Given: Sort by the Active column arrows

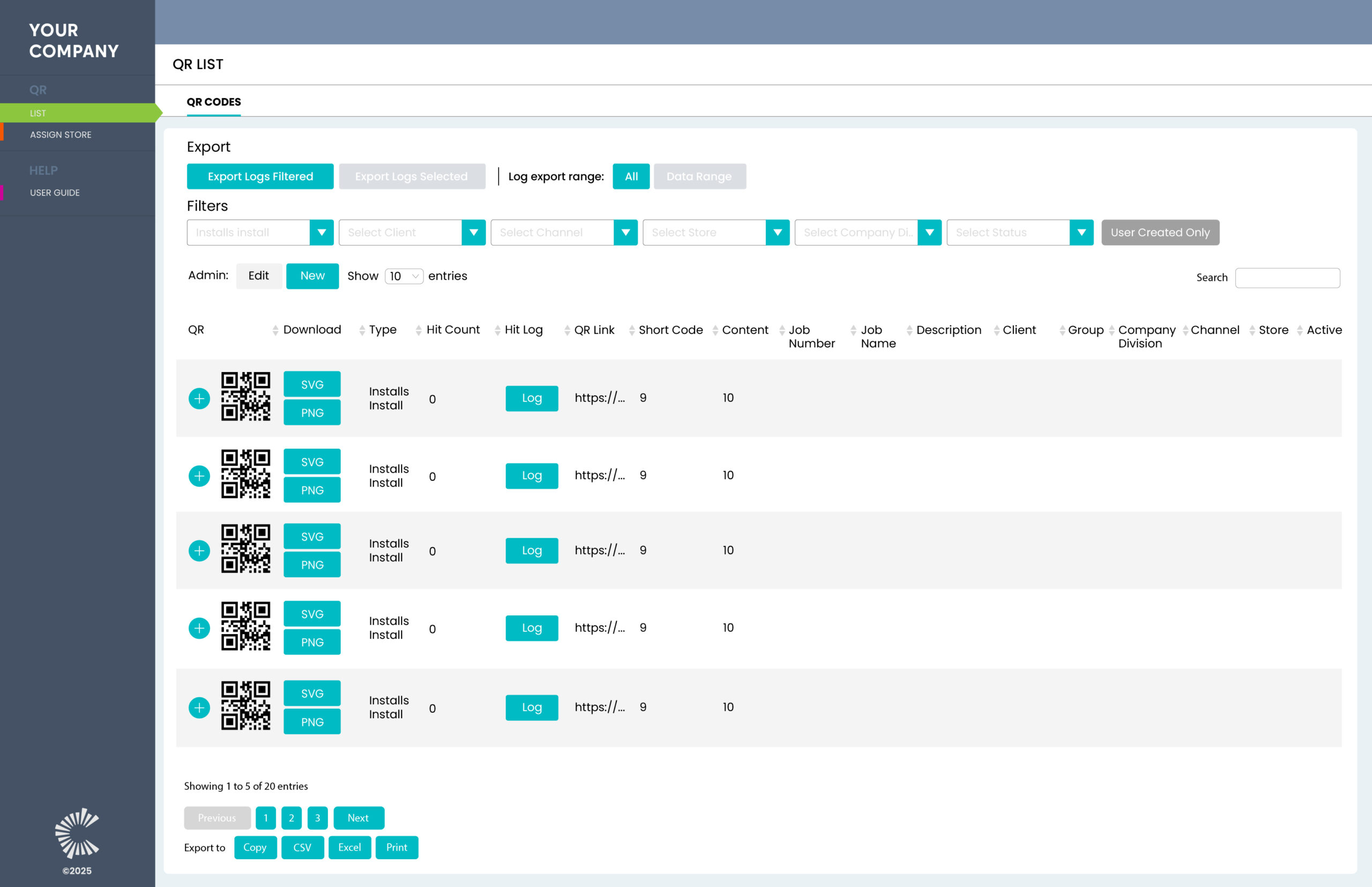Looking at the screenshot, I should tap(1300, 330).
